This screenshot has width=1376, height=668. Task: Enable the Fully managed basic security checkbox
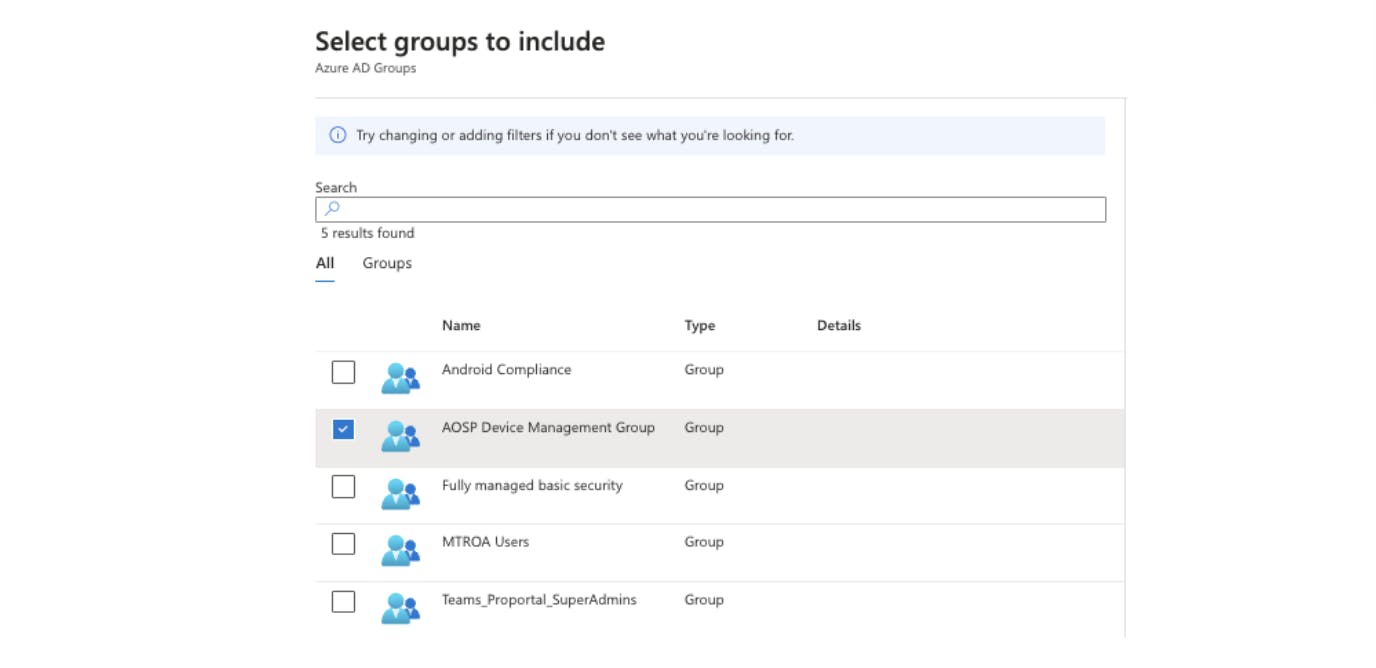click(x=343, y=486)
